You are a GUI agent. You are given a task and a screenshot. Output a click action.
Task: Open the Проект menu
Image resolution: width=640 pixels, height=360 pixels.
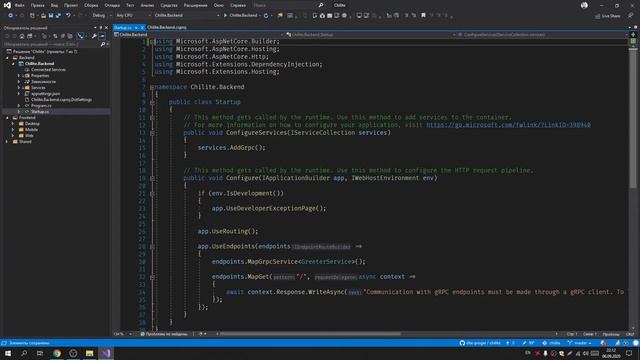tap(71, 5)
